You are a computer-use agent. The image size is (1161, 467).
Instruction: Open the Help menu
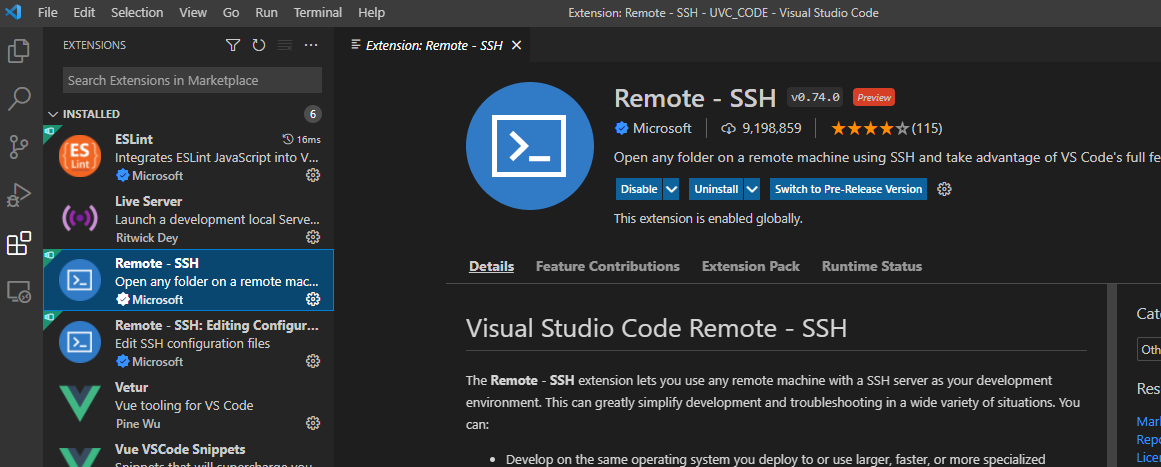click(371, 13)
